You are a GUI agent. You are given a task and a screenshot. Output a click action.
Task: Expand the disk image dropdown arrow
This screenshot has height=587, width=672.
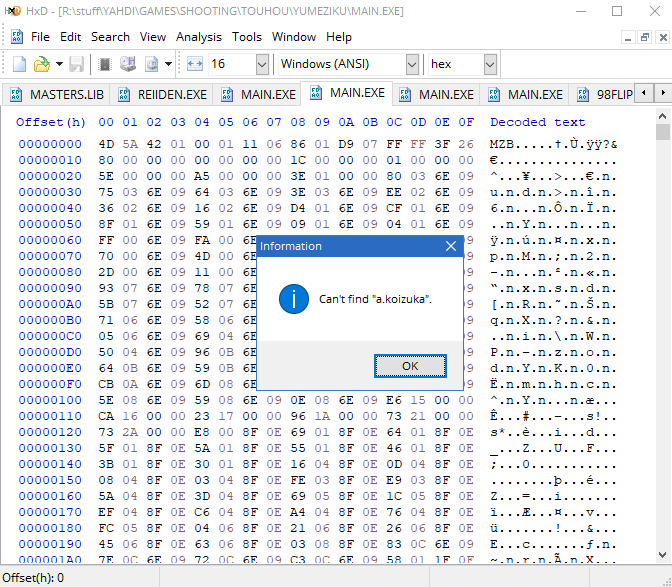point(168,64)
